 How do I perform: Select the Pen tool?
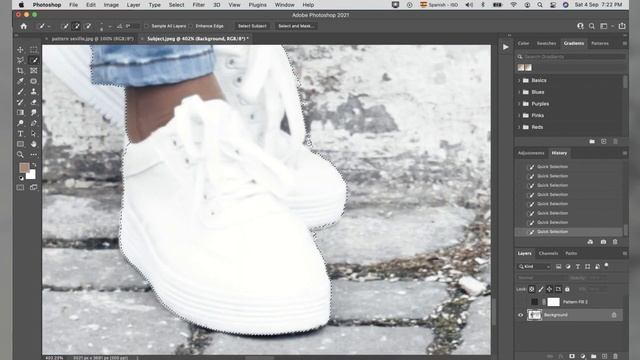(x=33, y=123)
